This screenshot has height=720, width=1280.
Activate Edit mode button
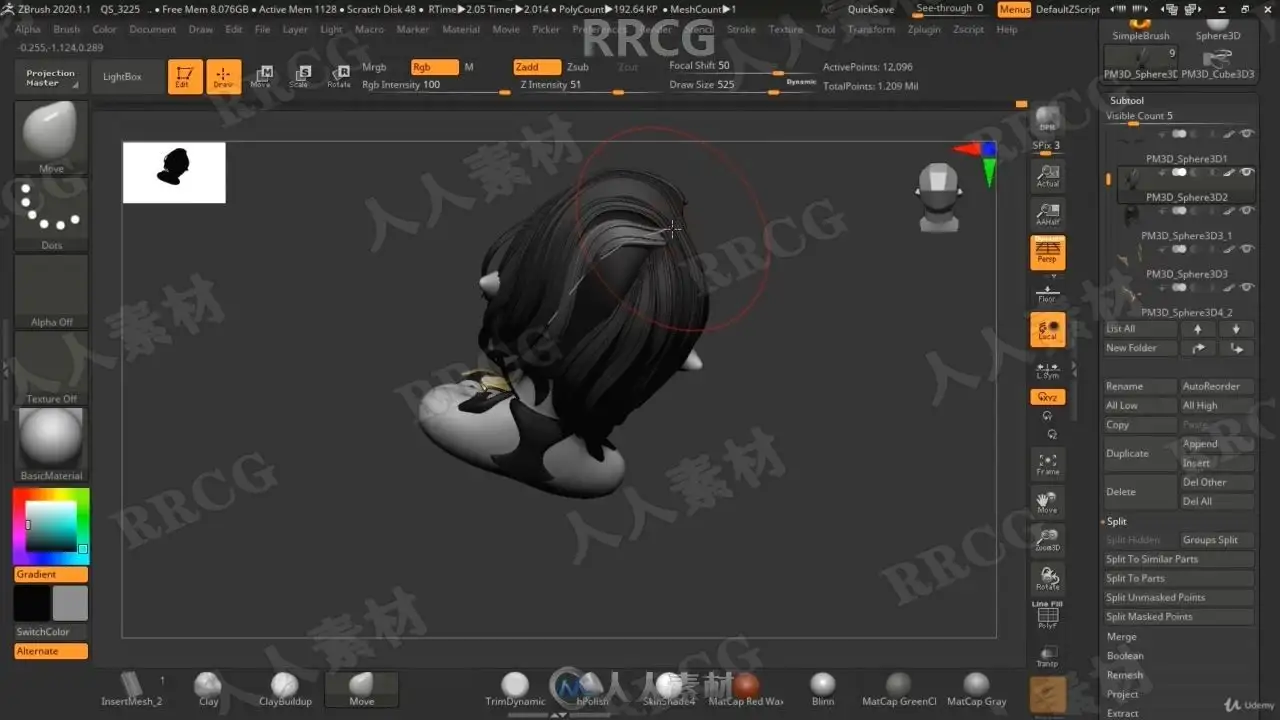(x=185, y=76)
